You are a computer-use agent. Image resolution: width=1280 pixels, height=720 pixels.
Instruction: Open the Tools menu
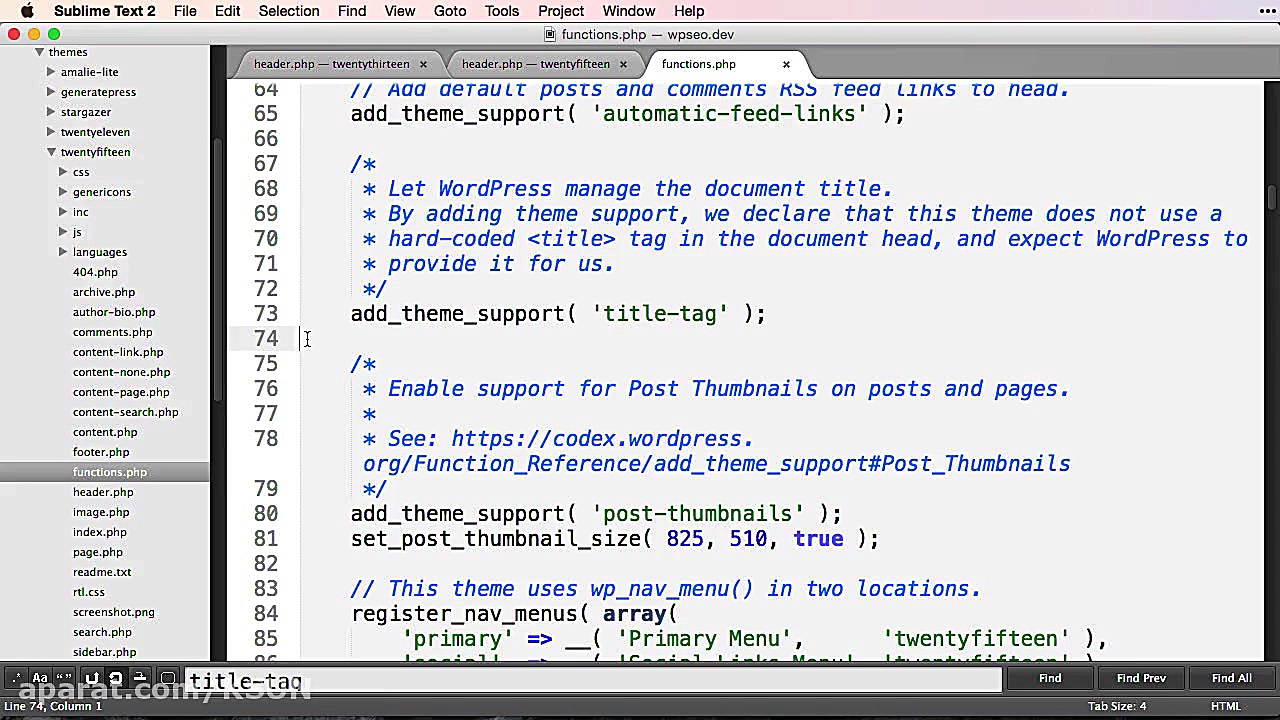[502, 11]
